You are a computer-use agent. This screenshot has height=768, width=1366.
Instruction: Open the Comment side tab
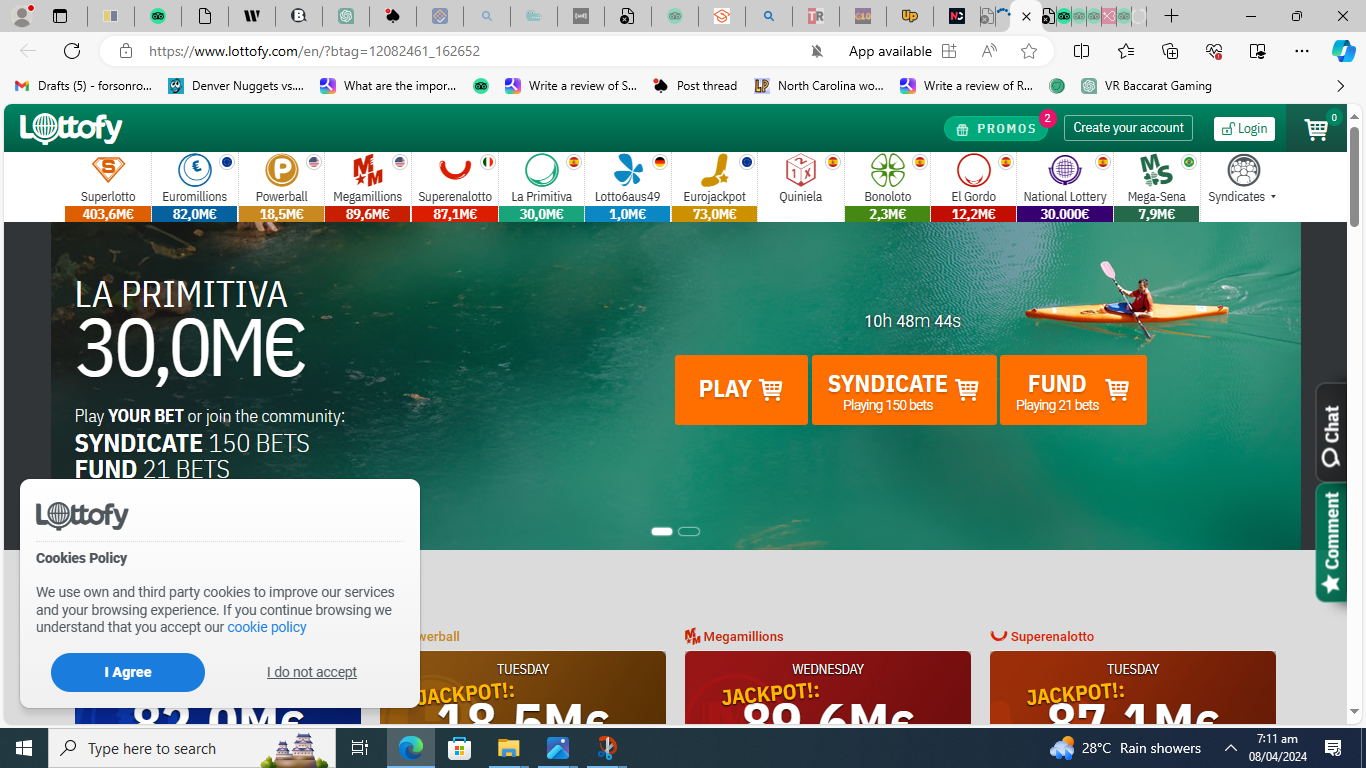[x=1331, y=542]
